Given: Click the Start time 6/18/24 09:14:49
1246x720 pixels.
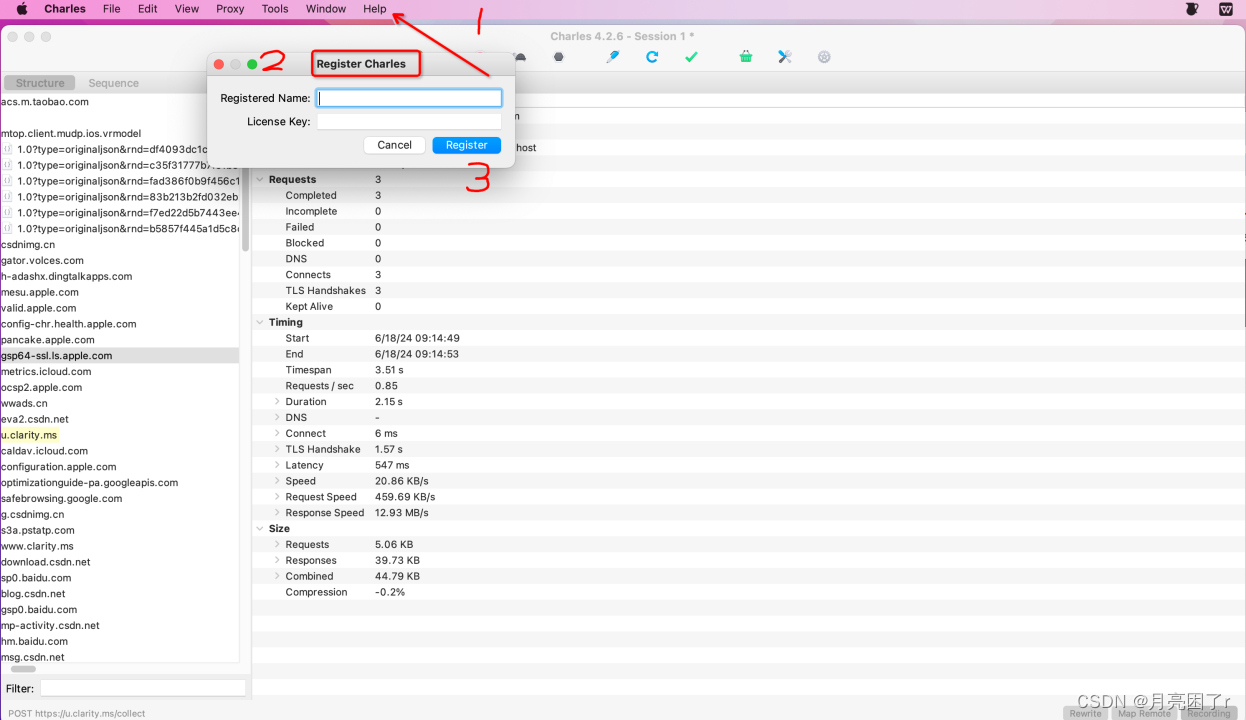Looking at the screenshot, I should tap(417, 339).
